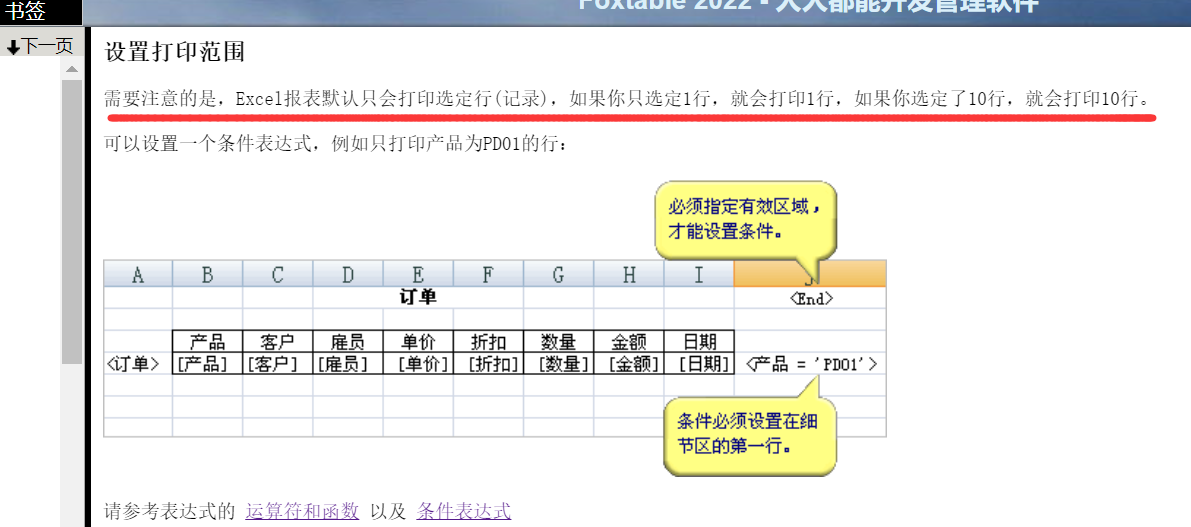Screen dimensions: 1191x527
Task: Click the scrollbar up arrow
Action: click(x=72, y=69)
